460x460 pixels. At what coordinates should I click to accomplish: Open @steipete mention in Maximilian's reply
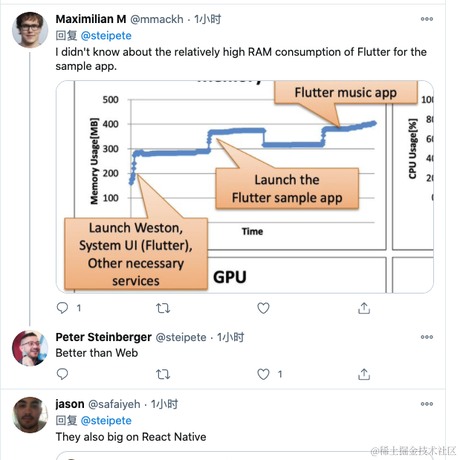tap(106, 36)
